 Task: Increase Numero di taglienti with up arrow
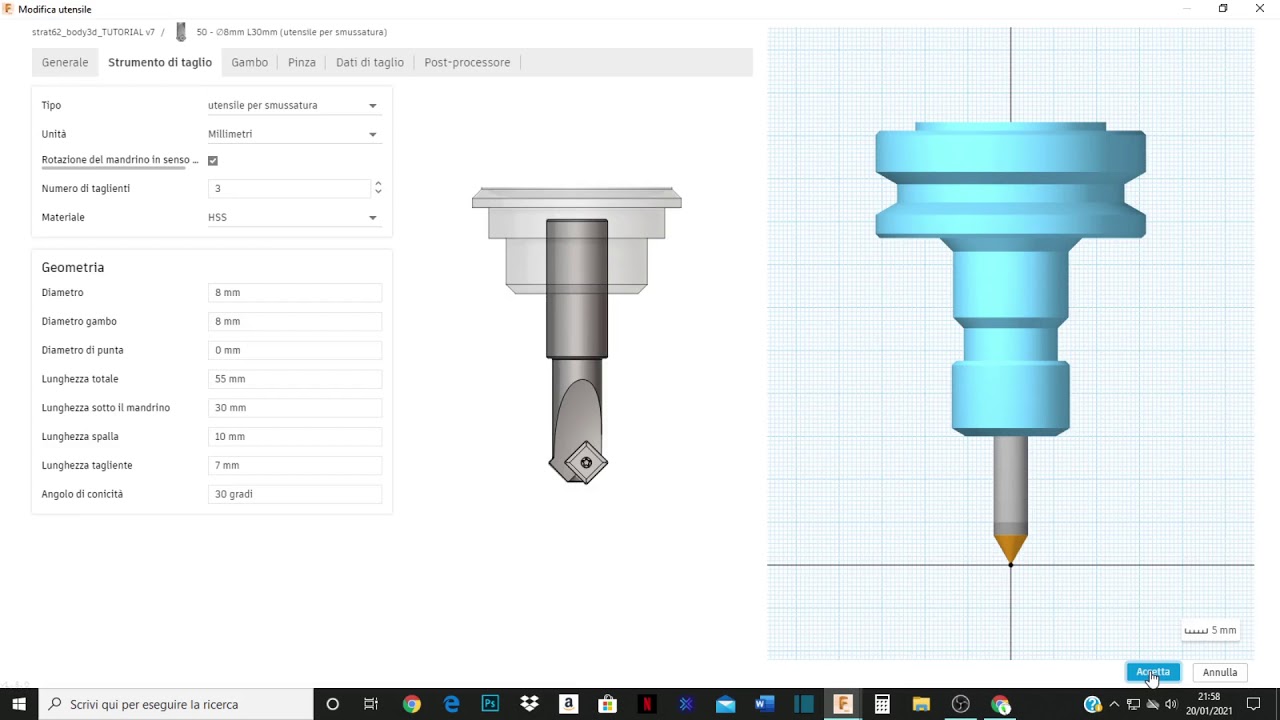377,184
